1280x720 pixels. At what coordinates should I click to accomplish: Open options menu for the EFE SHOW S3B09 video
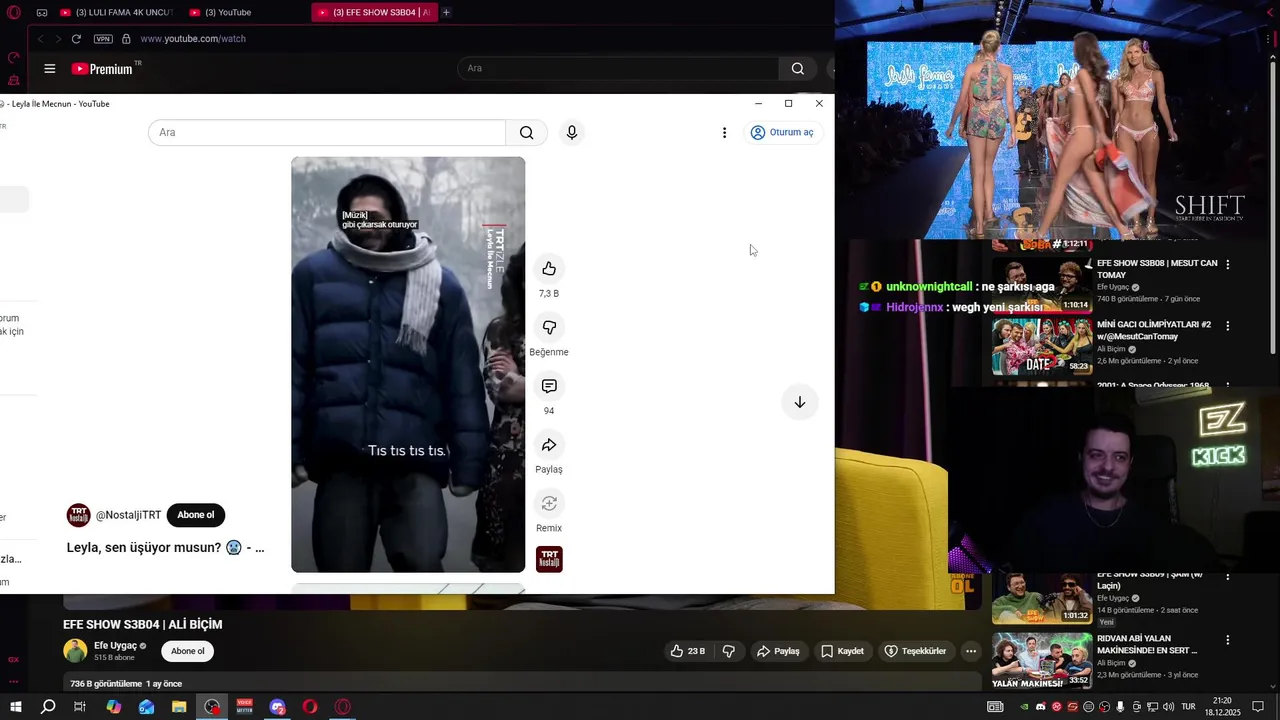[x=1228, y=579]
